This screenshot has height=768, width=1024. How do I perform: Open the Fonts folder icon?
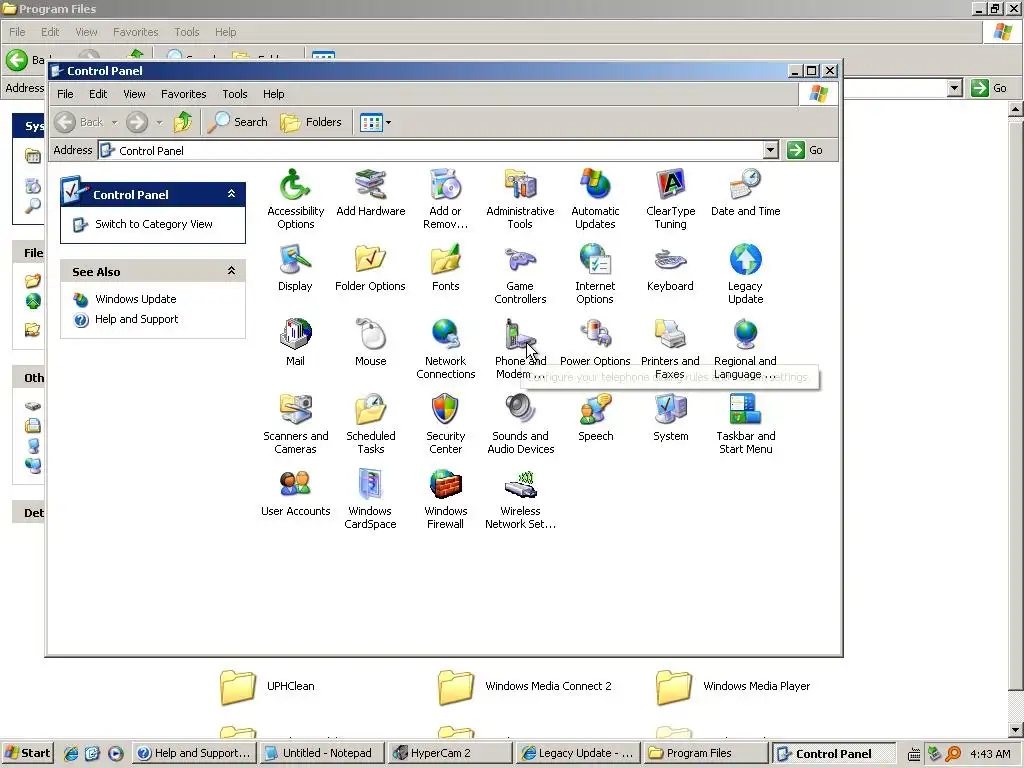(445, 260)
